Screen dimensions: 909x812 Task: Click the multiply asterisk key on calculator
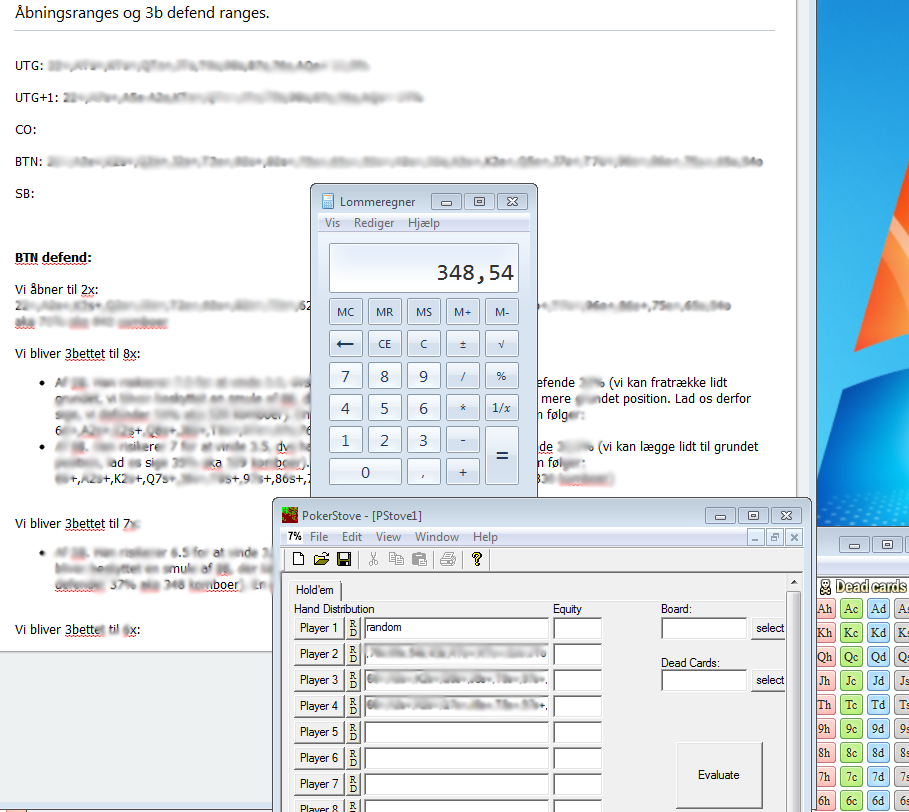(x=463, y=408)
